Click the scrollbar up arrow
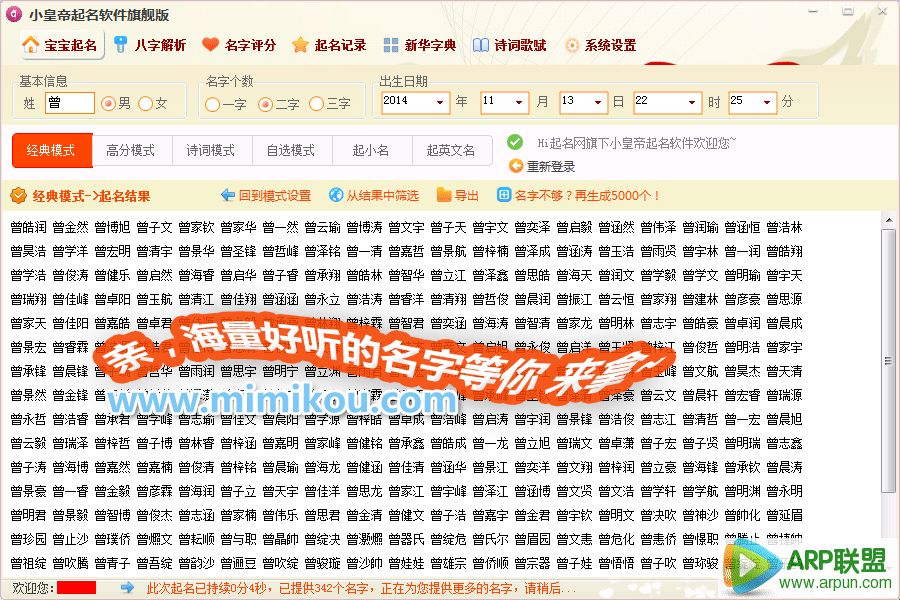This screenshot has width=900, height=600. 889,220
